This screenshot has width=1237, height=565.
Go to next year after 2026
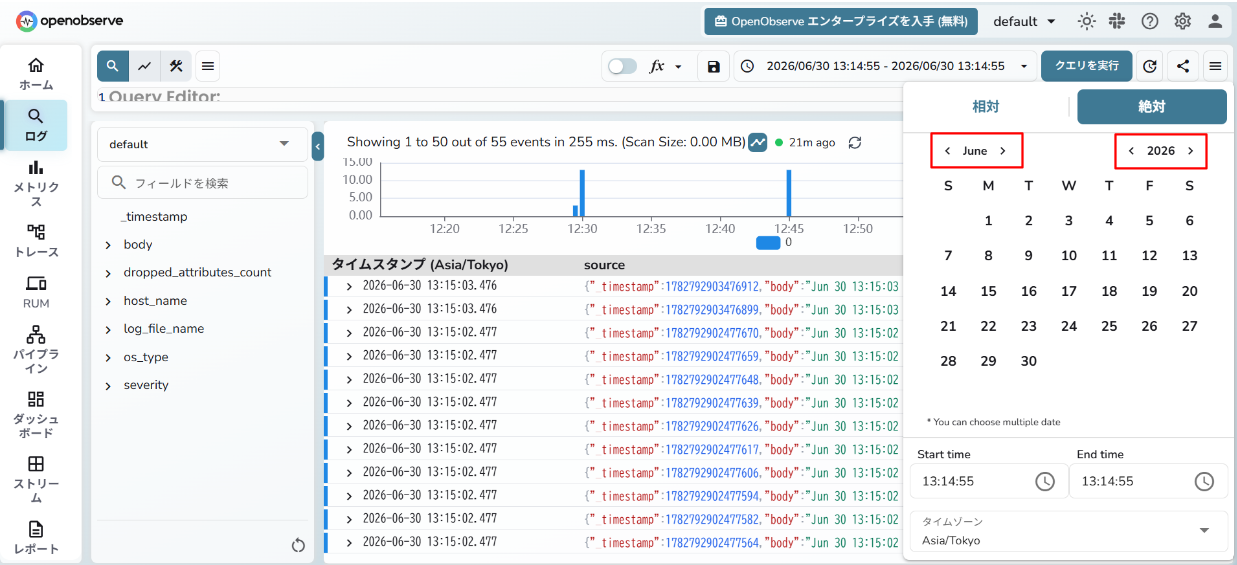[x=1190, y=151]
